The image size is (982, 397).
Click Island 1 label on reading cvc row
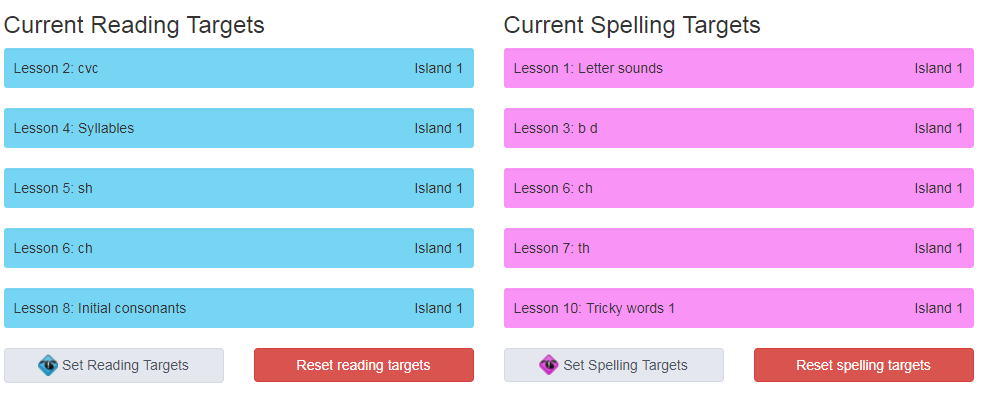coord(438,68)
